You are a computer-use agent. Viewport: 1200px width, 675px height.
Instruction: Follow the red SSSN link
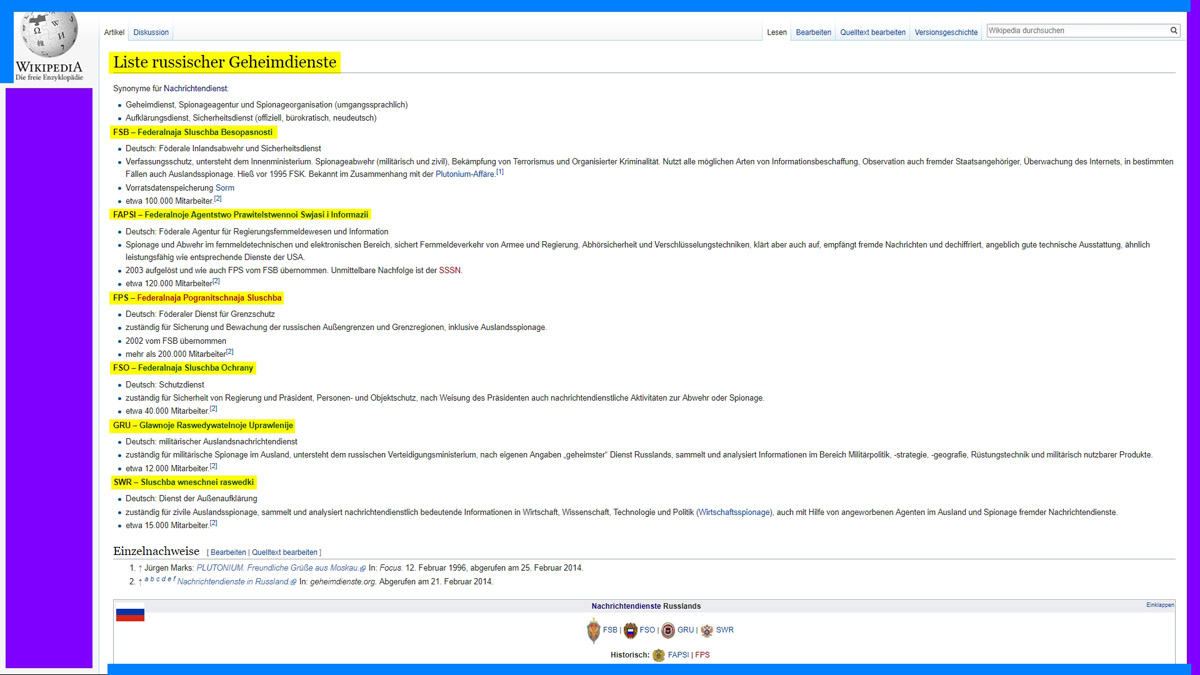pos(450,270)
